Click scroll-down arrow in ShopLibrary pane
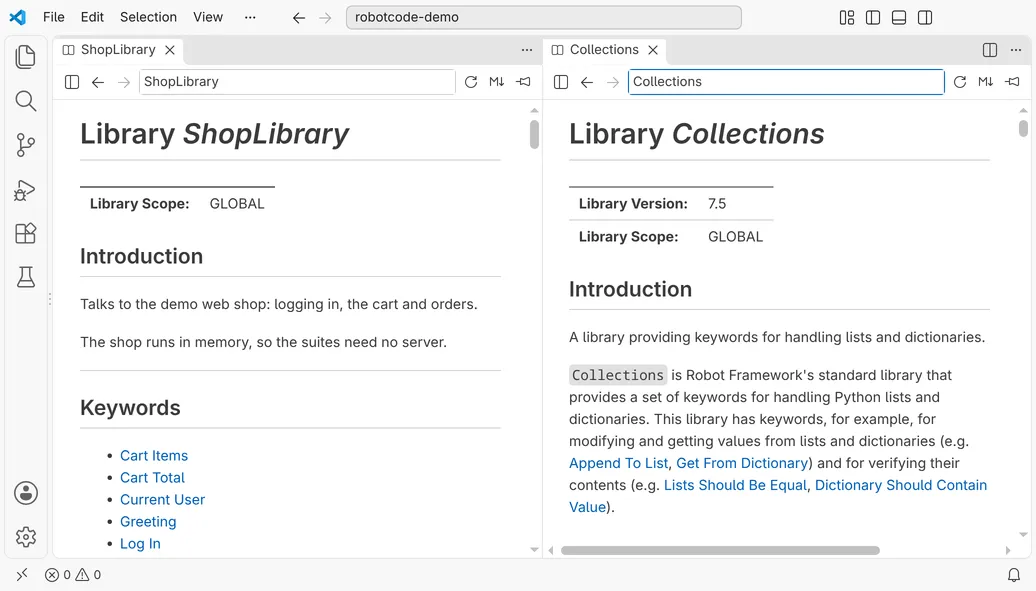1036x591 pixels. (x=534, y=550)
